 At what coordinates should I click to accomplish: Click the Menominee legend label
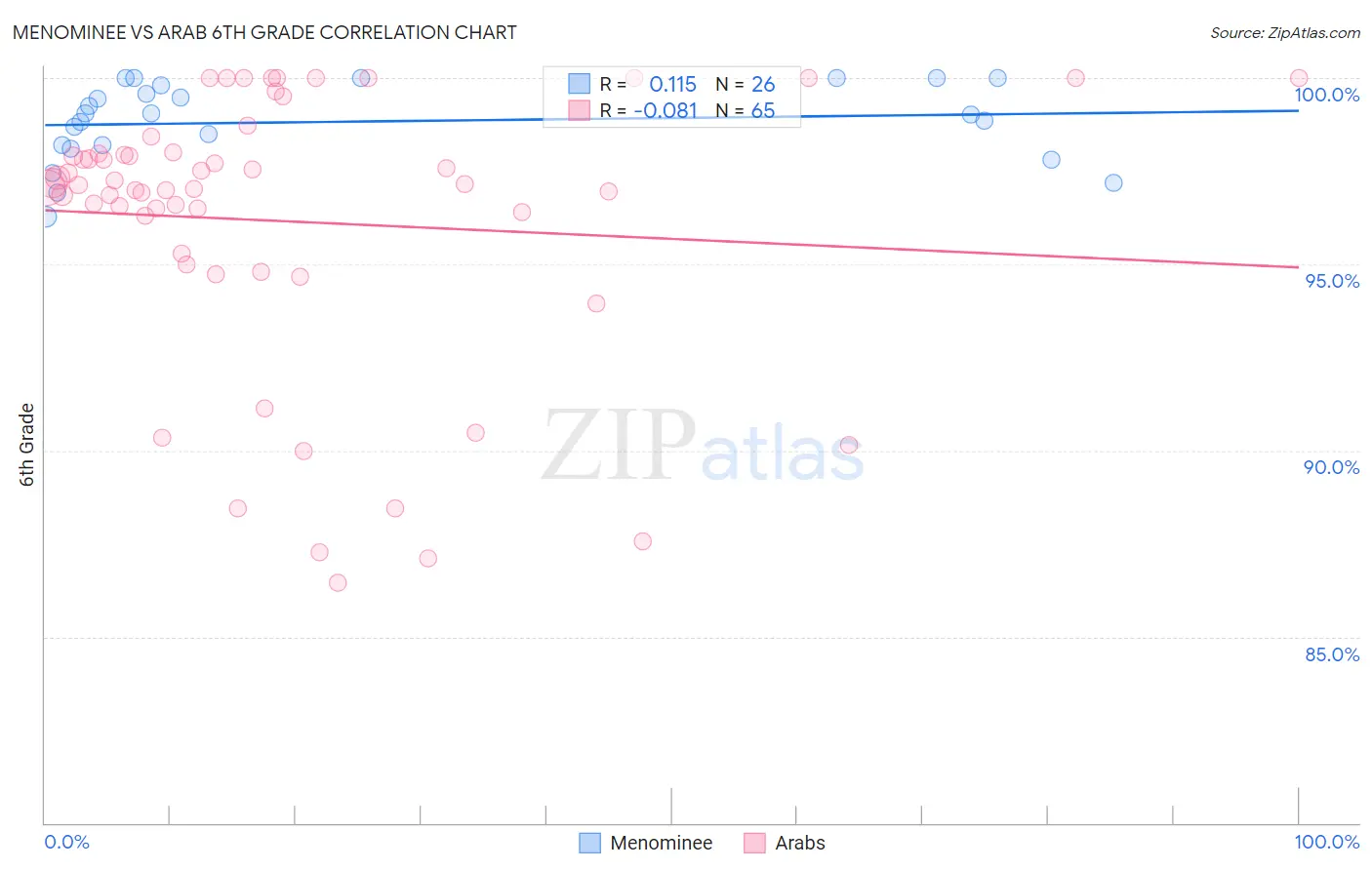(661, 843)
